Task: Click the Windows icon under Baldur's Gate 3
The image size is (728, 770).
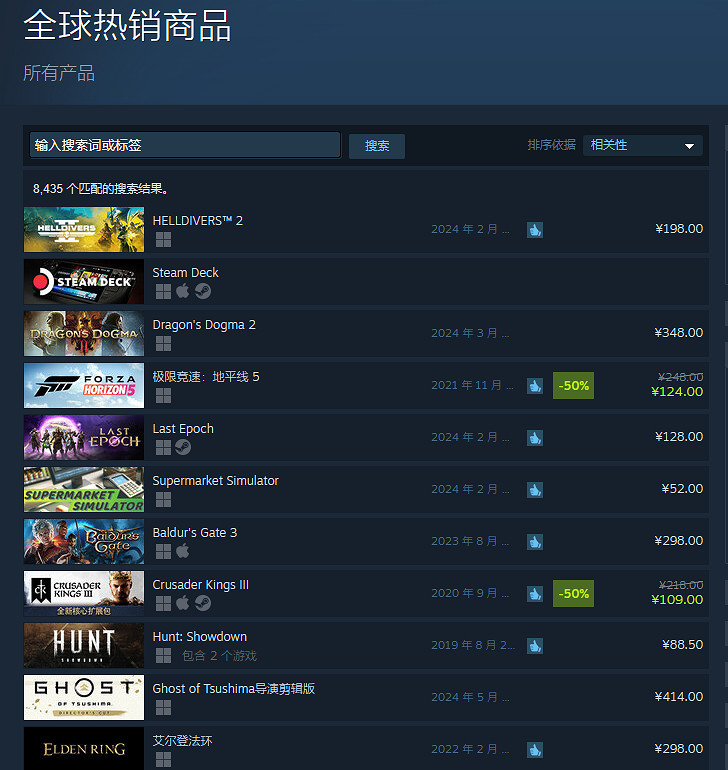Action: pyautogui.click(x=163, y=551)
